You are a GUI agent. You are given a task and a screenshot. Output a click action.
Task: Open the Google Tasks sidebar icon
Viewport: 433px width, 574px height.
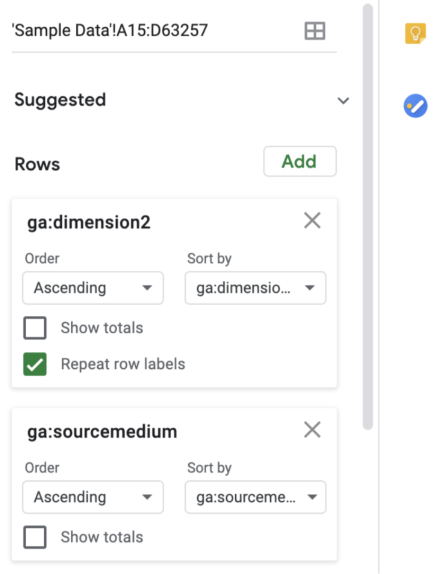[x=415, y=106]
